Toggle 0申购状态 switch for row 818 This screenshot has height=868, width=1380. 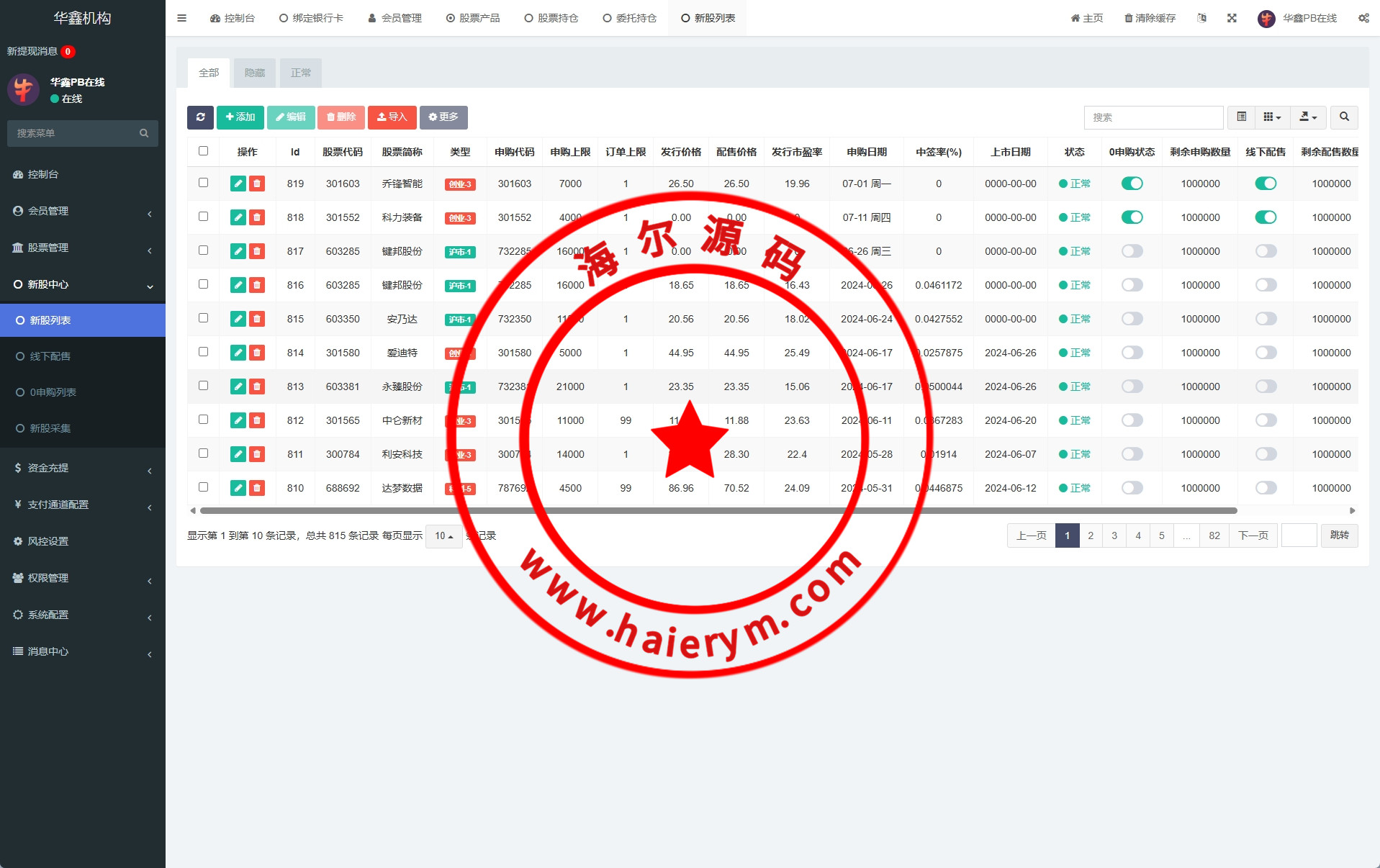tap(1132, 217)
